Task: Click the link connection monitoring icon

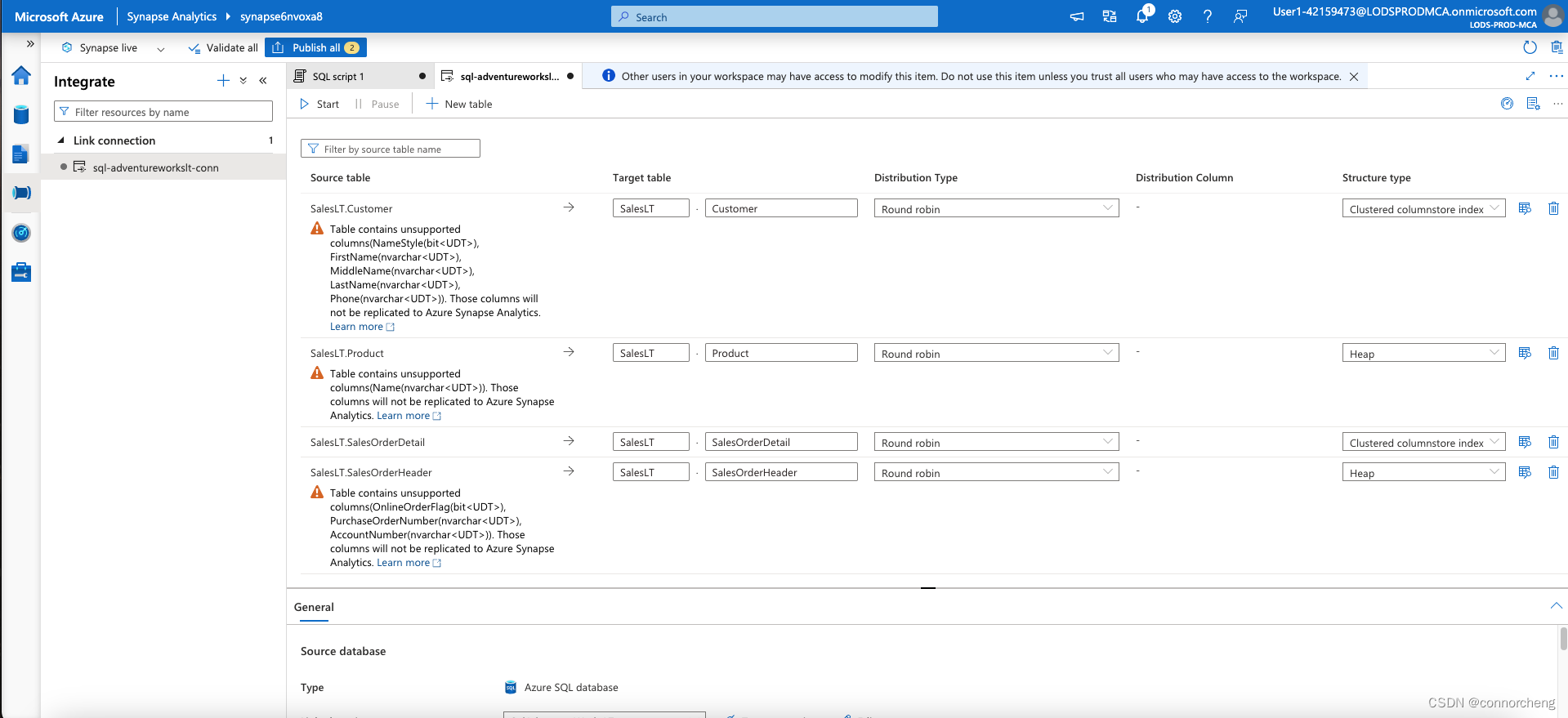Action: tap(1508, 104)
